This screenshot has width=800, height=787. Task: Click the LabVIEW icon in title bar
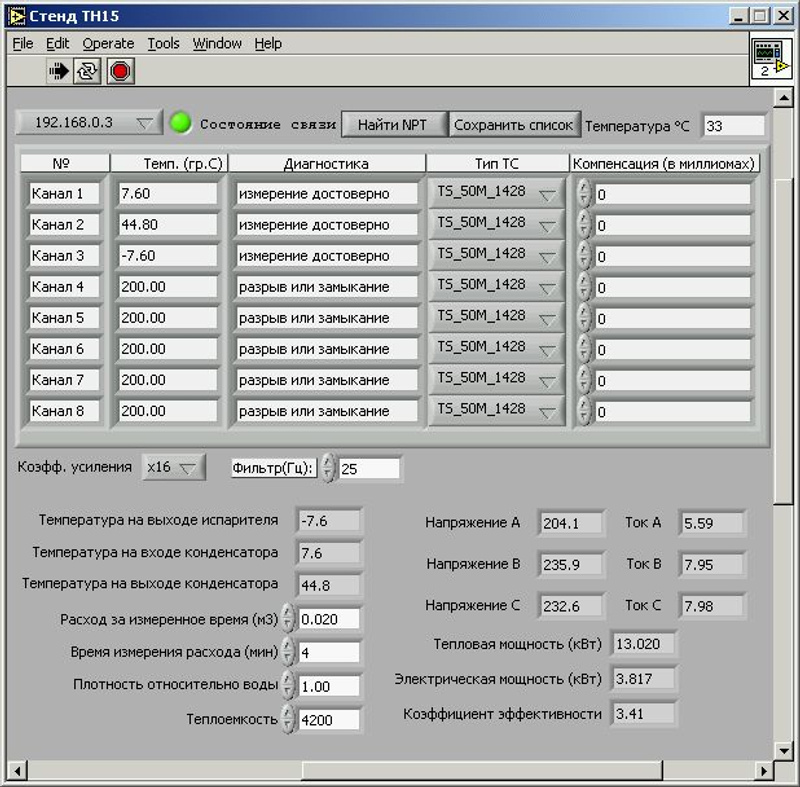pos(15,16)
